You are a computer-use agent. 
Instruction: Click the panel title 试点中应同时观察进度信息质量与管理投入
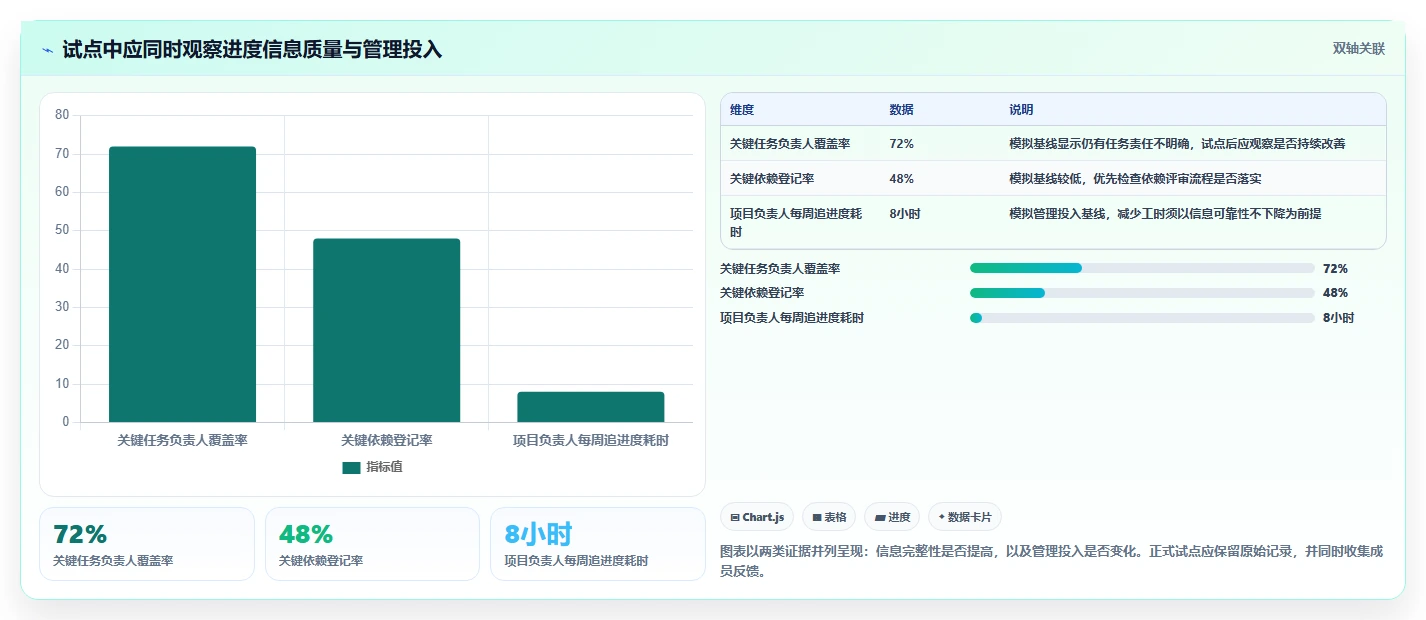pos(252,49)
